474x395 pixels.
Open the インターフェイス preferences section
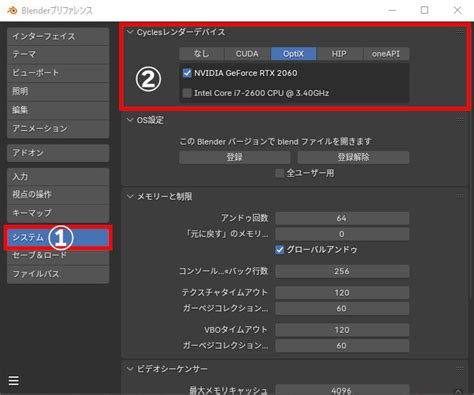58,36
